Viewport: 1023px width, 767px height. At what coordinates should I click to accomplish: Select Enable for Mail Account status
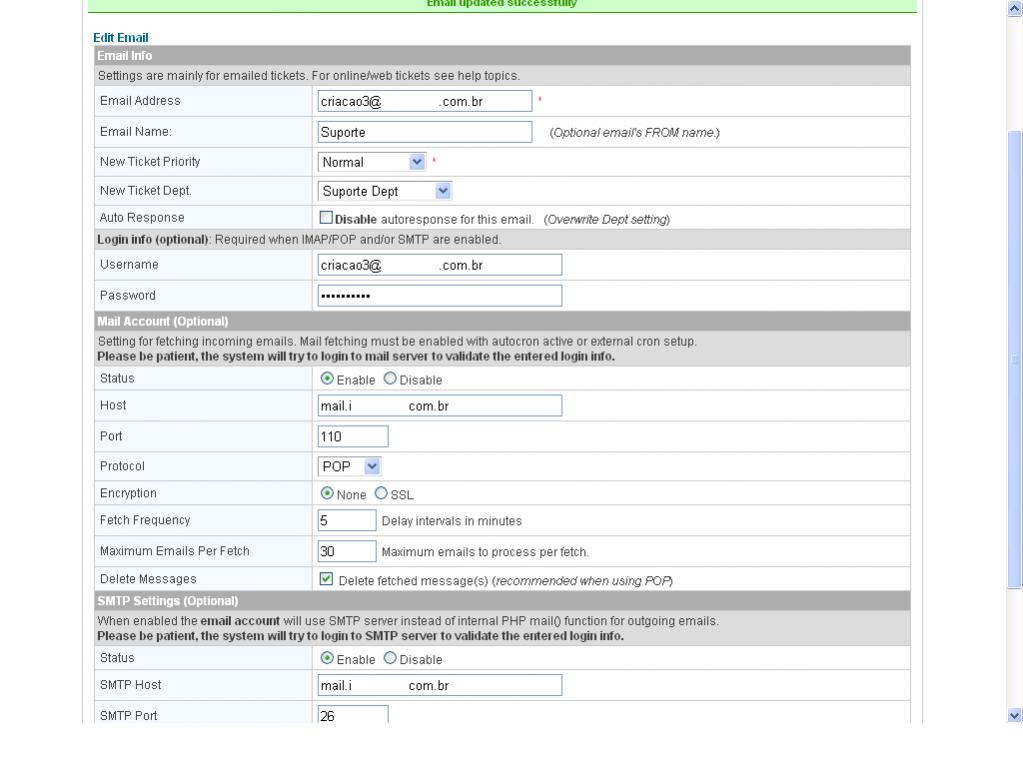point(327,379)
